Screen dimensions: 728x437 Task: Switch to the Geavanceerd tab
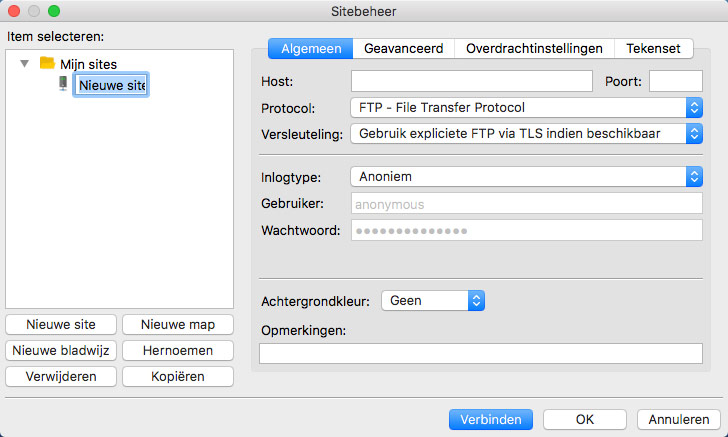coord(403,48)
